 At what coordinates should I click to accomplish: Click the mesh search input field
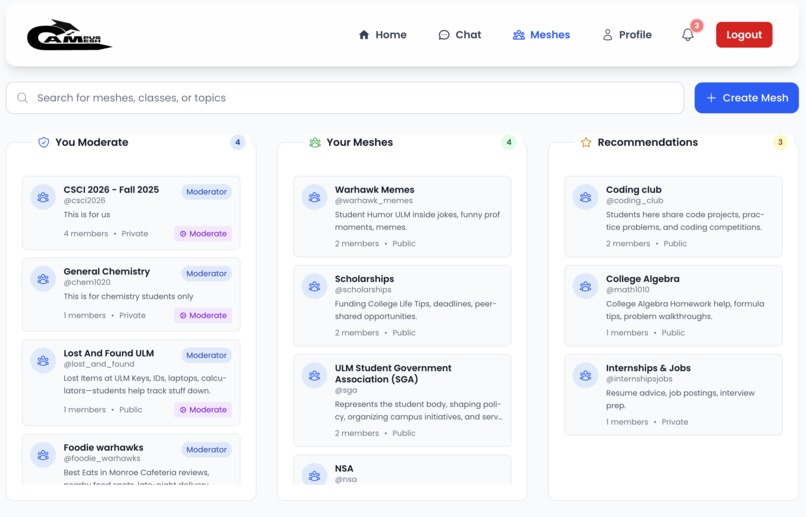pyautogui.click(x=345, y=98)
